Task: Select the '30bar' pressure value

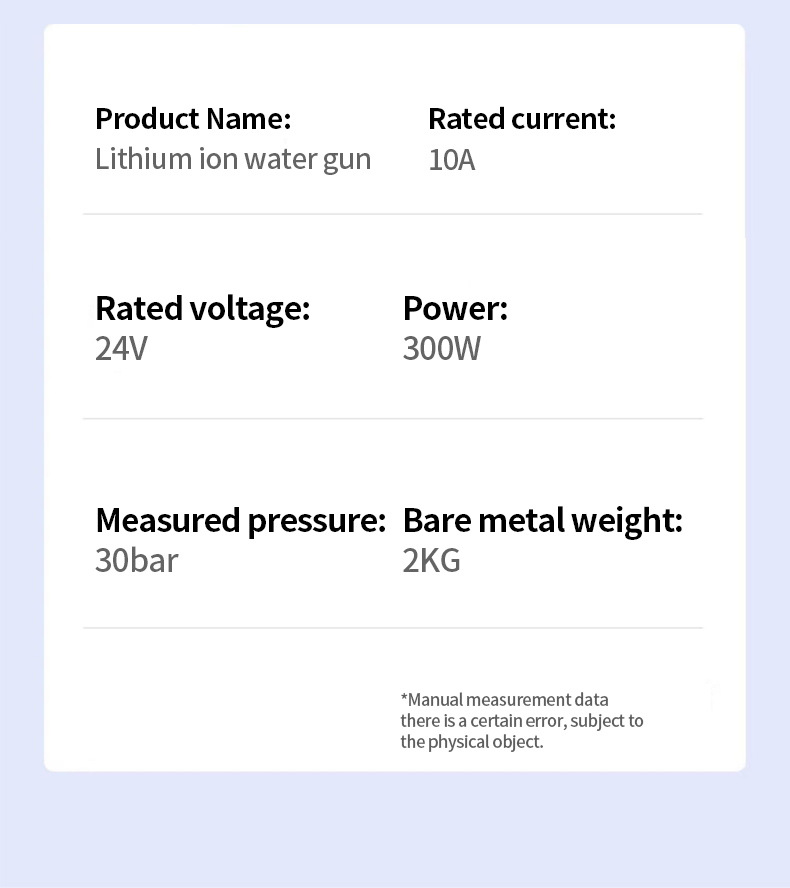Action: 136,560
